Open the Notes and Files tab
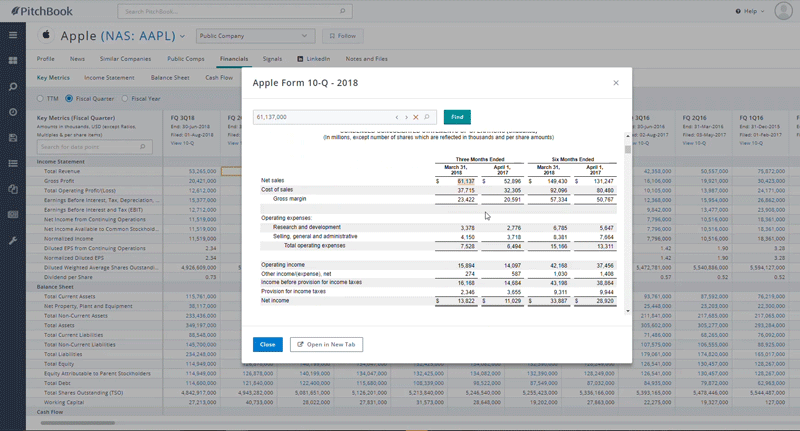The width and height of the screenshot is (800, 431). (366, 59)
